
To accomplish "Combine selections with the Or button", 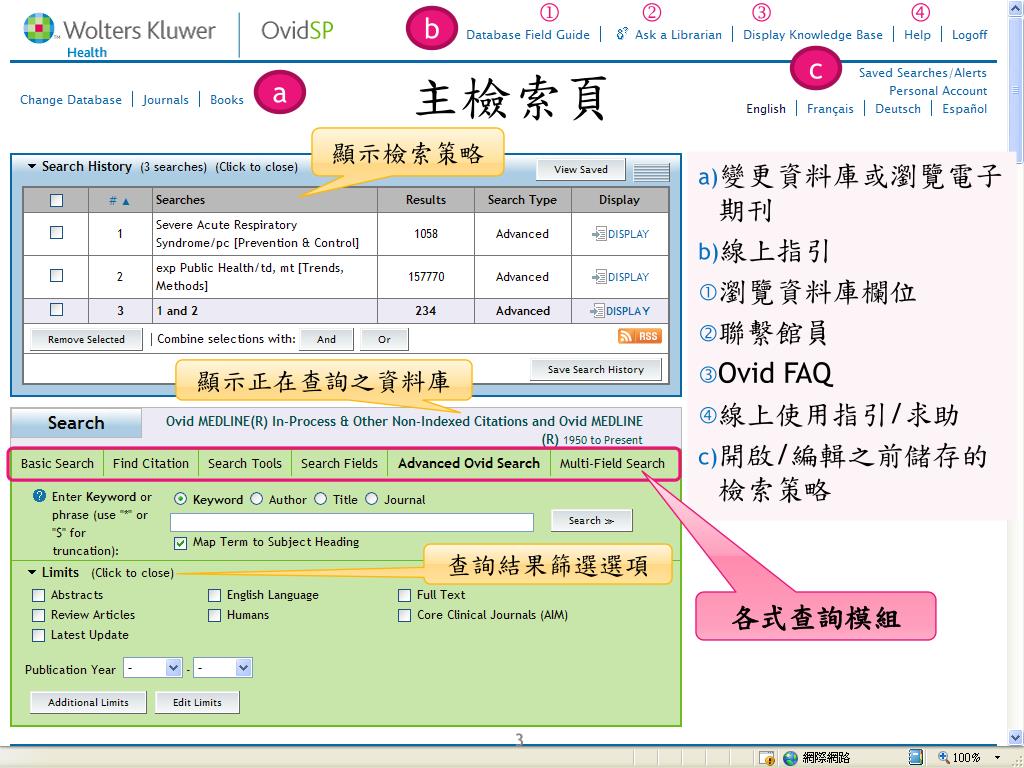I will click(x=385, y=340).
